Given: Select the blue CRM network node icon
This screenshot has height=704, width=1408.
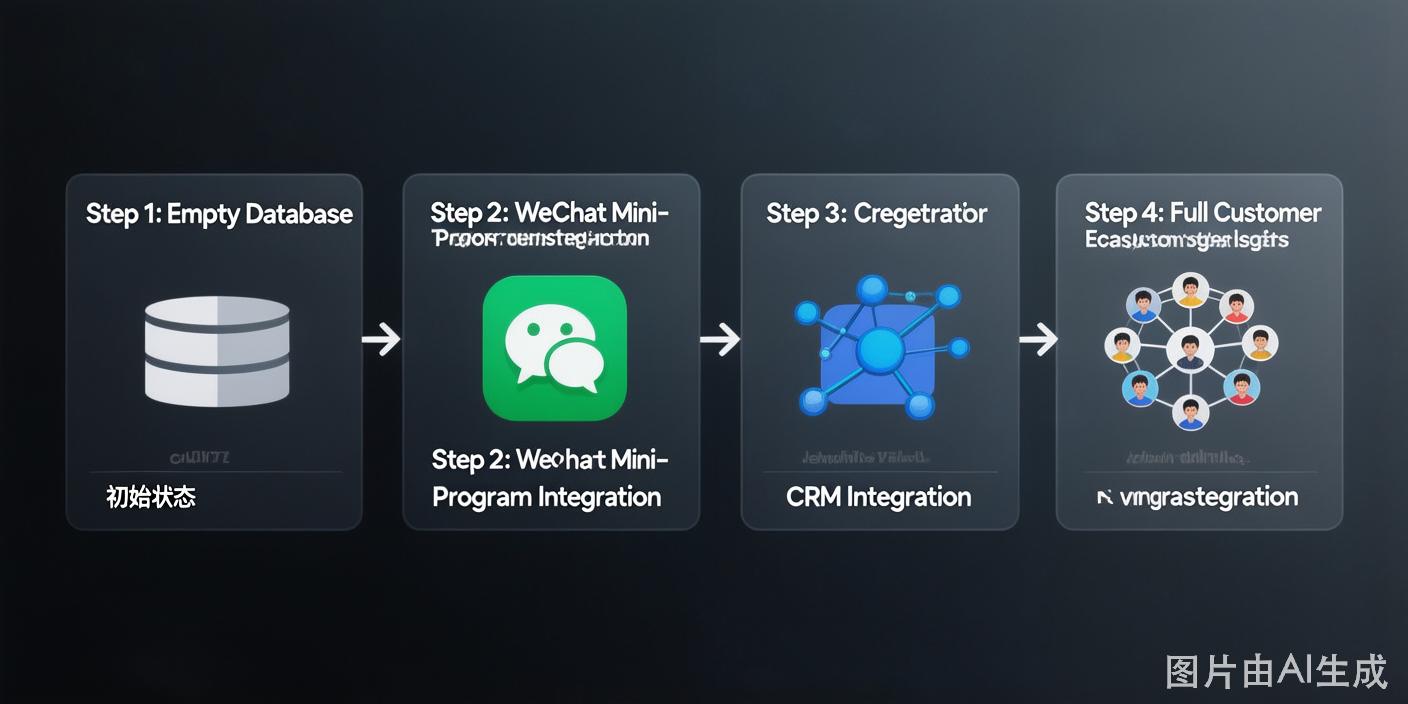Looking at the screenshot, I should (x=880, y=347).
